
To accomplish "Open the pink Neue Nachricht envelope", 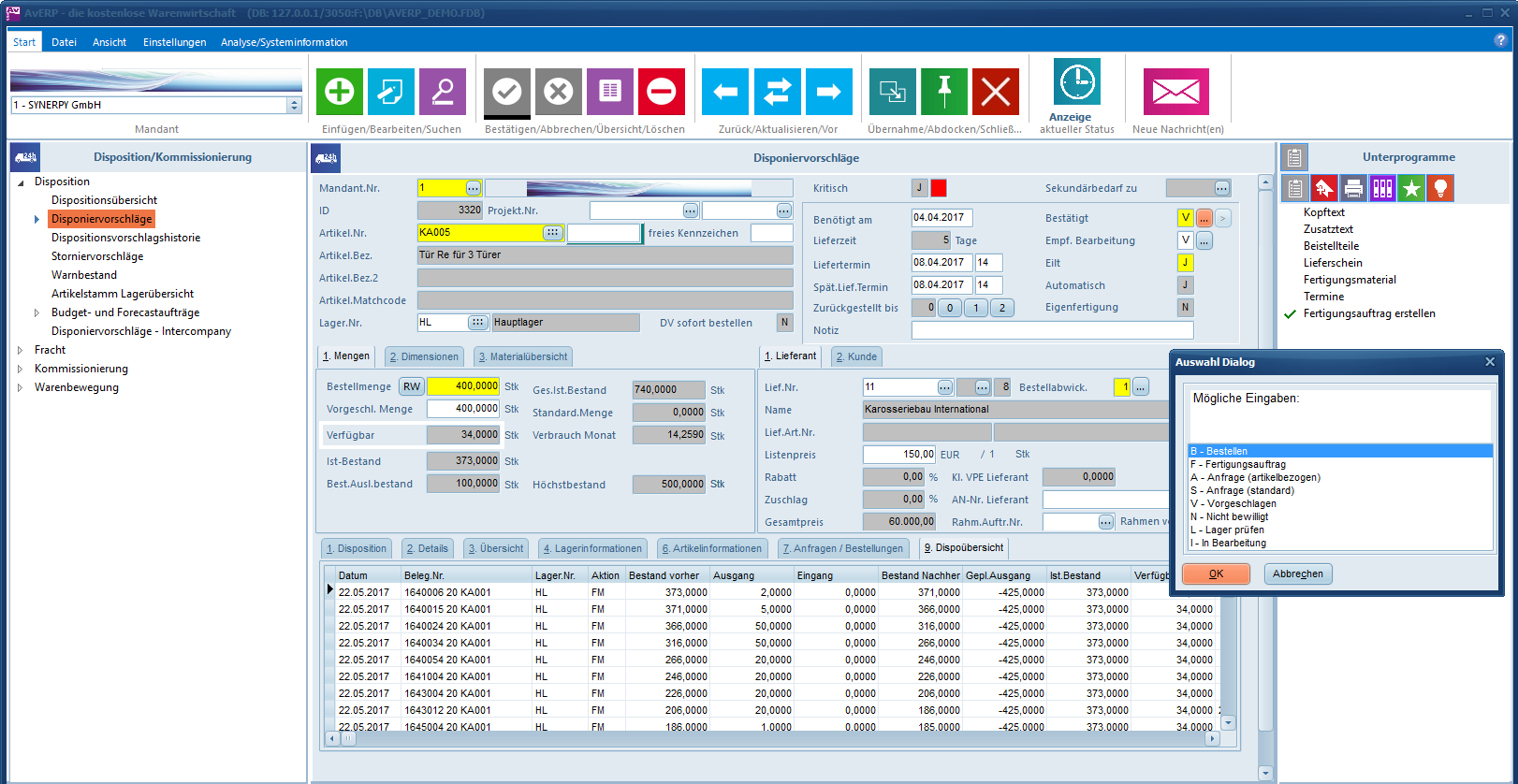I will click(1176, 92).
